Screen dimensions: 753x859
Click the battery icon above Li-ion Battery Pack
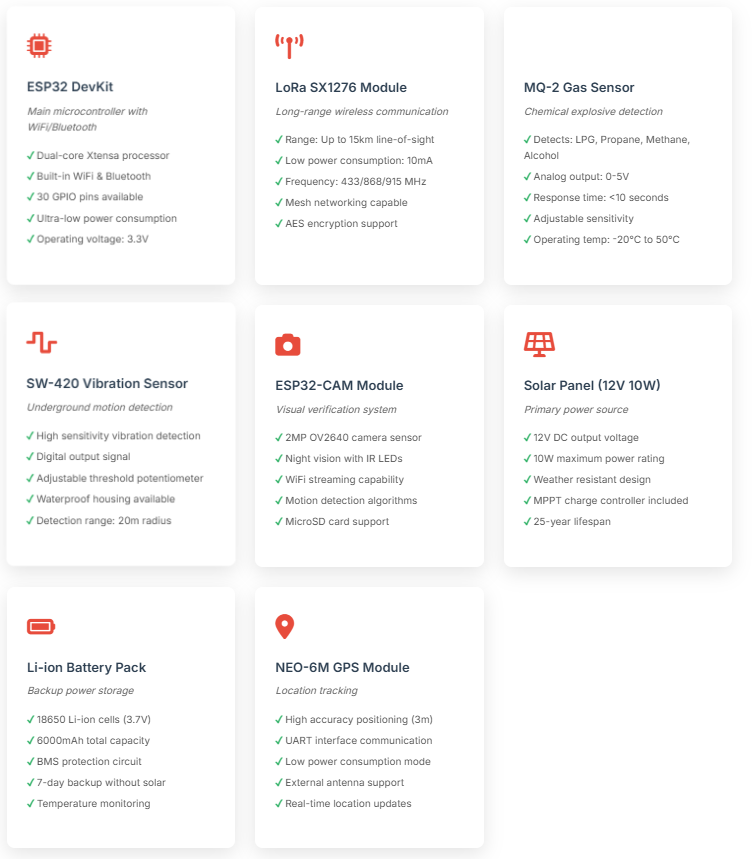point(41,626)
